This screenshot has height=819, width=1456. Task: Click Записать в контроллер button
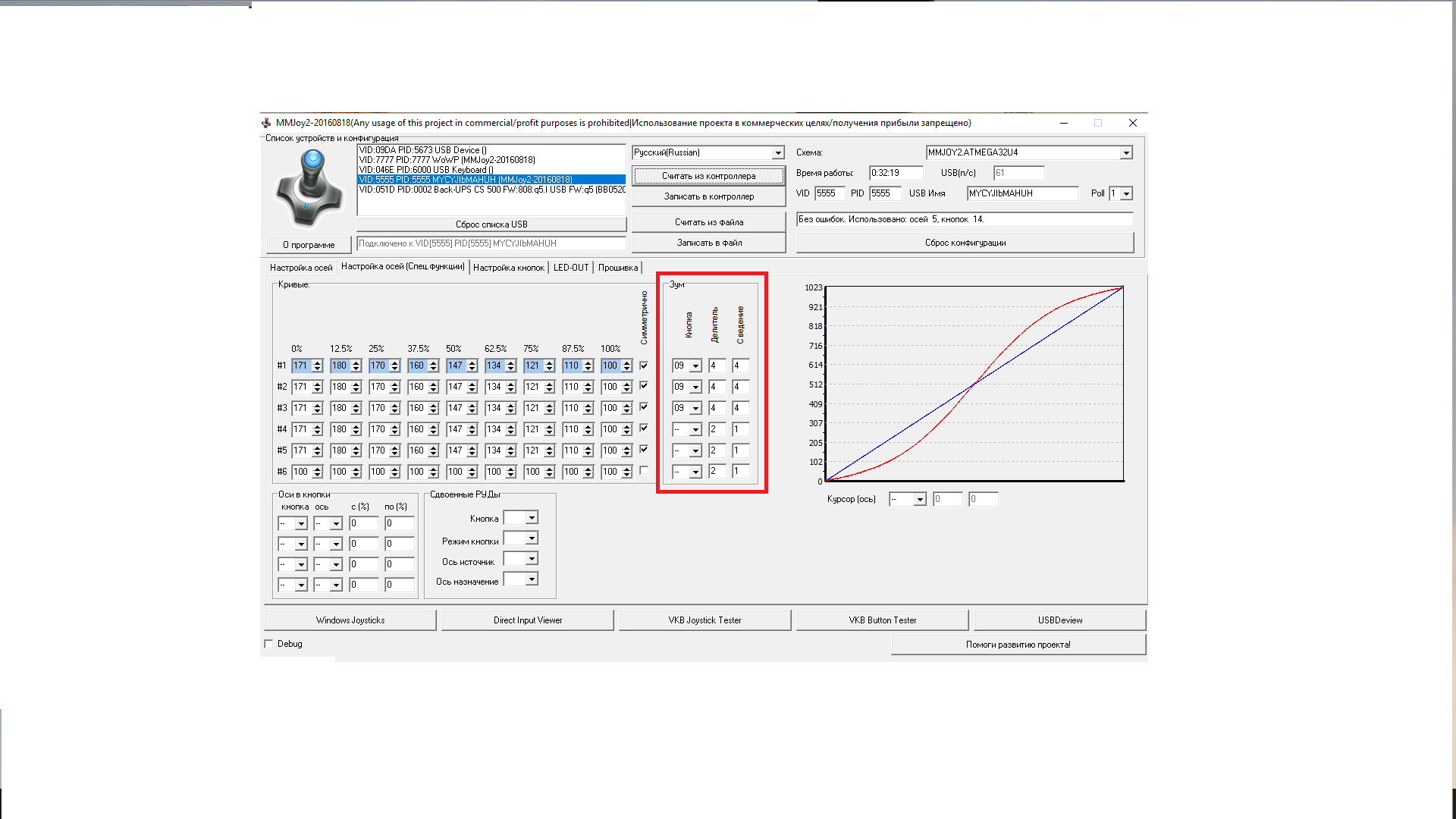[x=708, y=196]
